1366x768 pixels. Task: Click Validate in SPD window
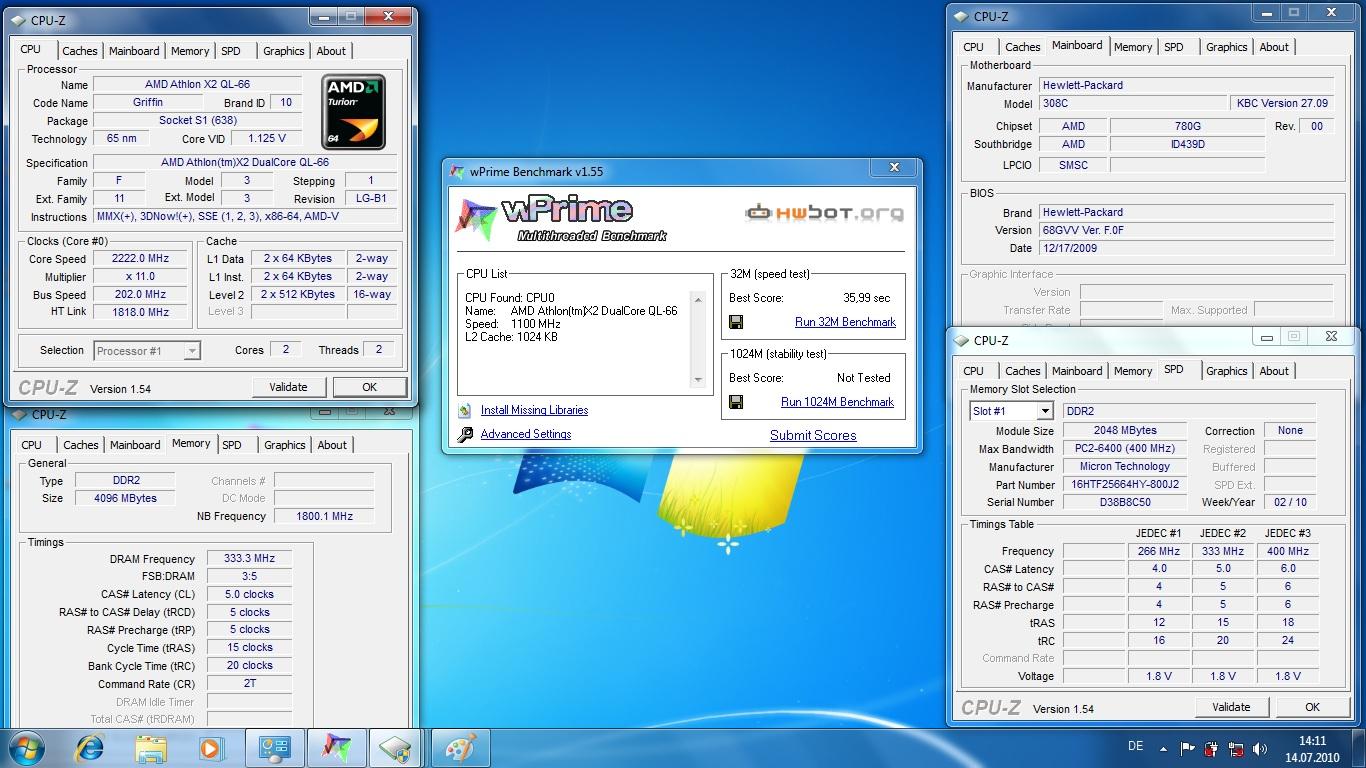point(1231,707)
